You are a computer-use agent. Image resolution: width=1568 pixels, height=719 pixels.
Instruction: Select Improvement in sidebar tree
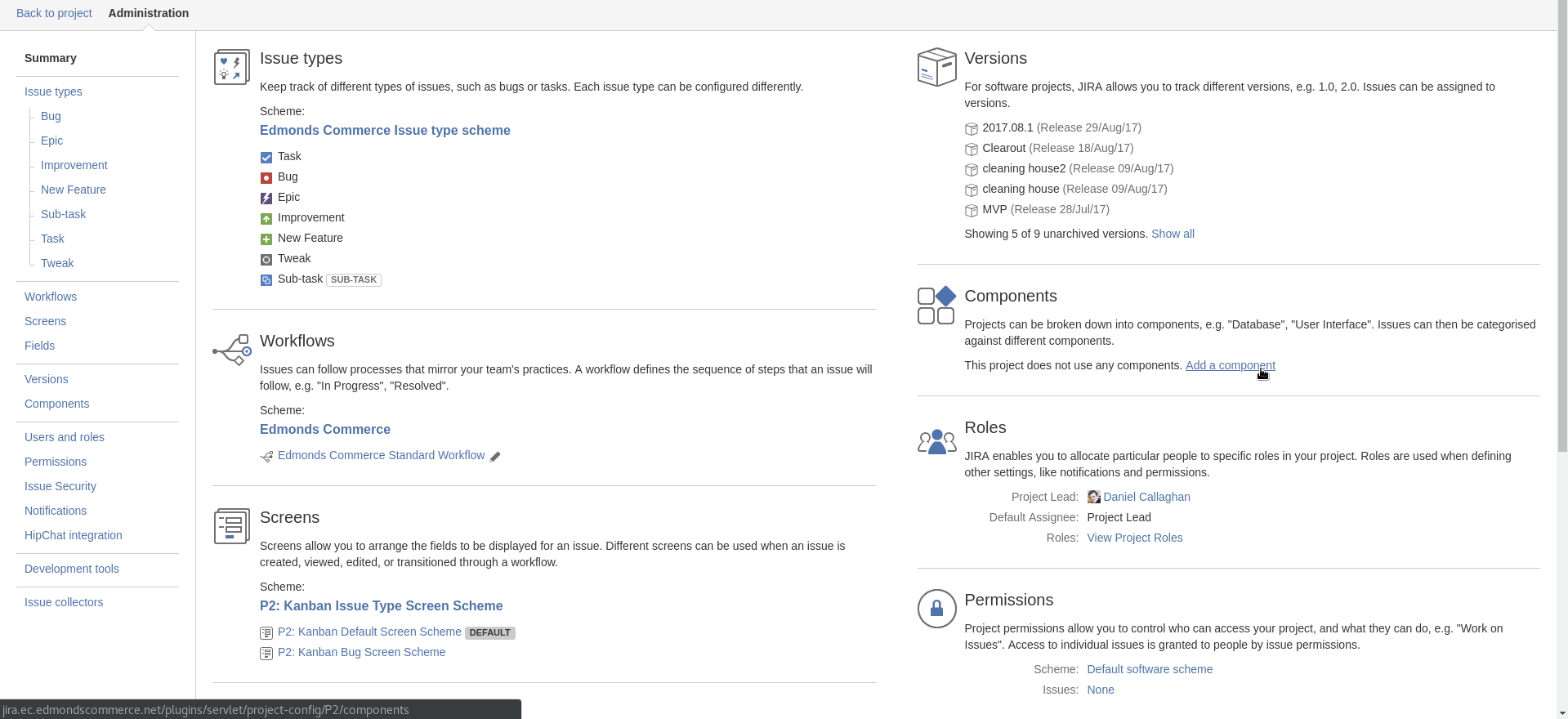[74, 165]
